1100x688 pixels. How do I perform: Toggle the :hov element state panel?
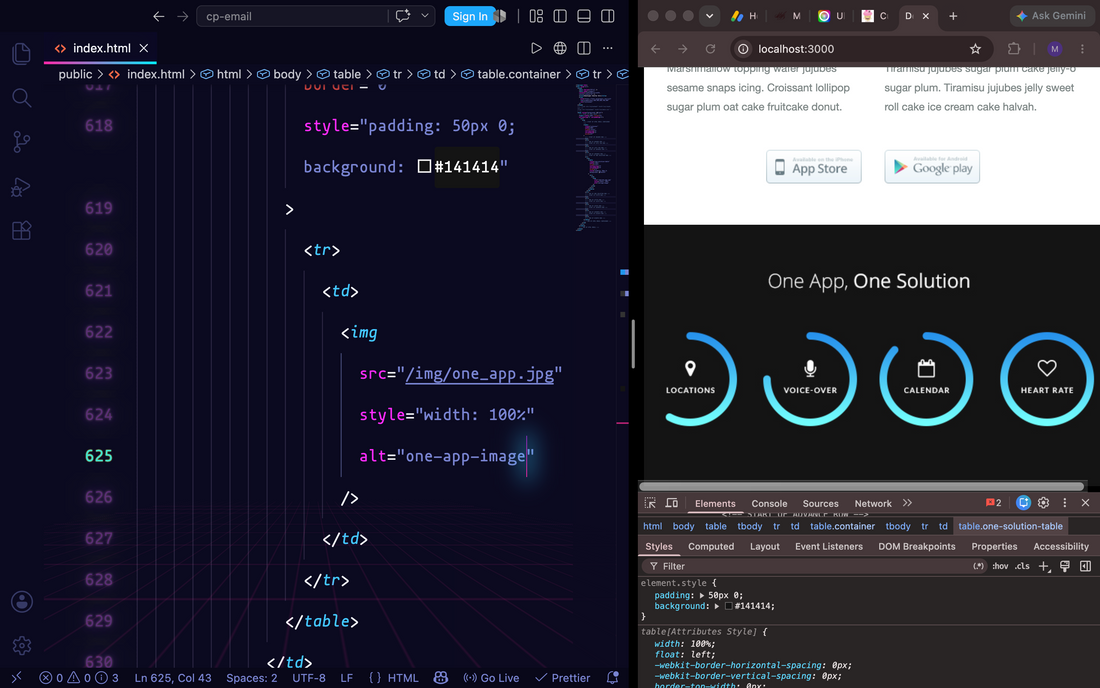pos(1000,566)
